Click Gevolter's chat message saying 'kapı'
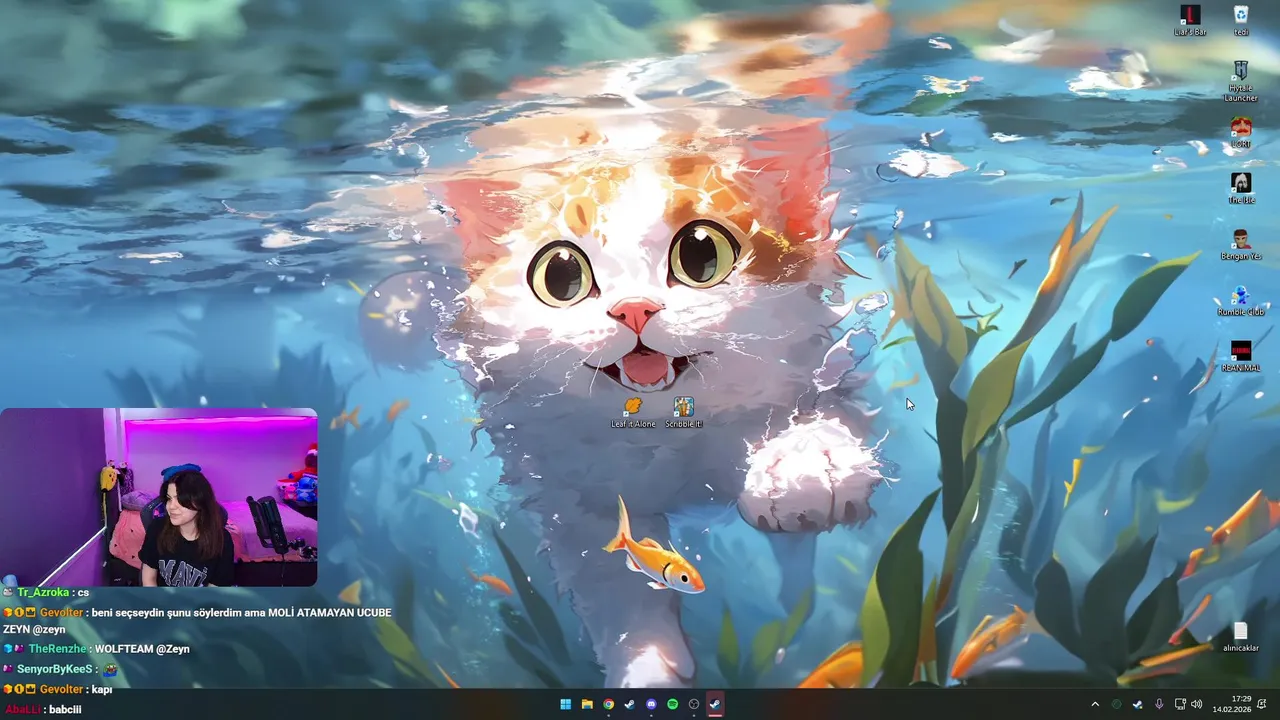Screen dimensions: 1280x720 [101, 689]
